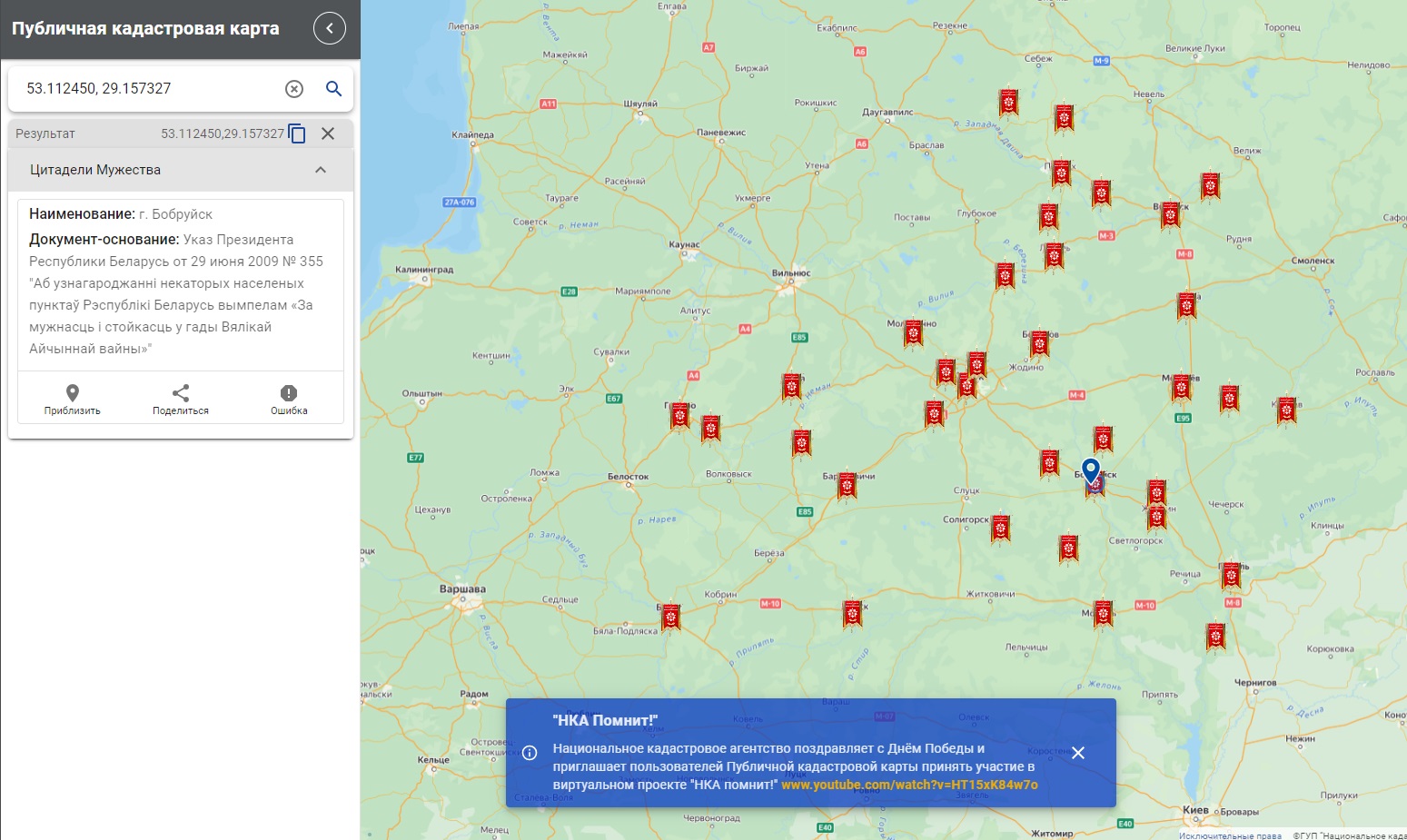Select the flag marker south of the Гомель M-8 badge
Image resolution: width=1407 pixels, height=840 pixels.
coord(1215,636)
